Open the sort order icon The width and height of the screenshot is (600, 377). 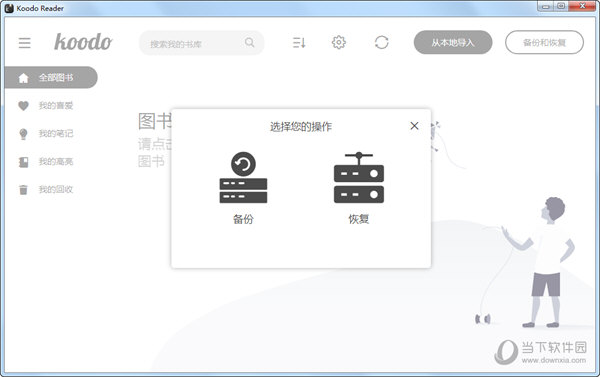(299, 42)
